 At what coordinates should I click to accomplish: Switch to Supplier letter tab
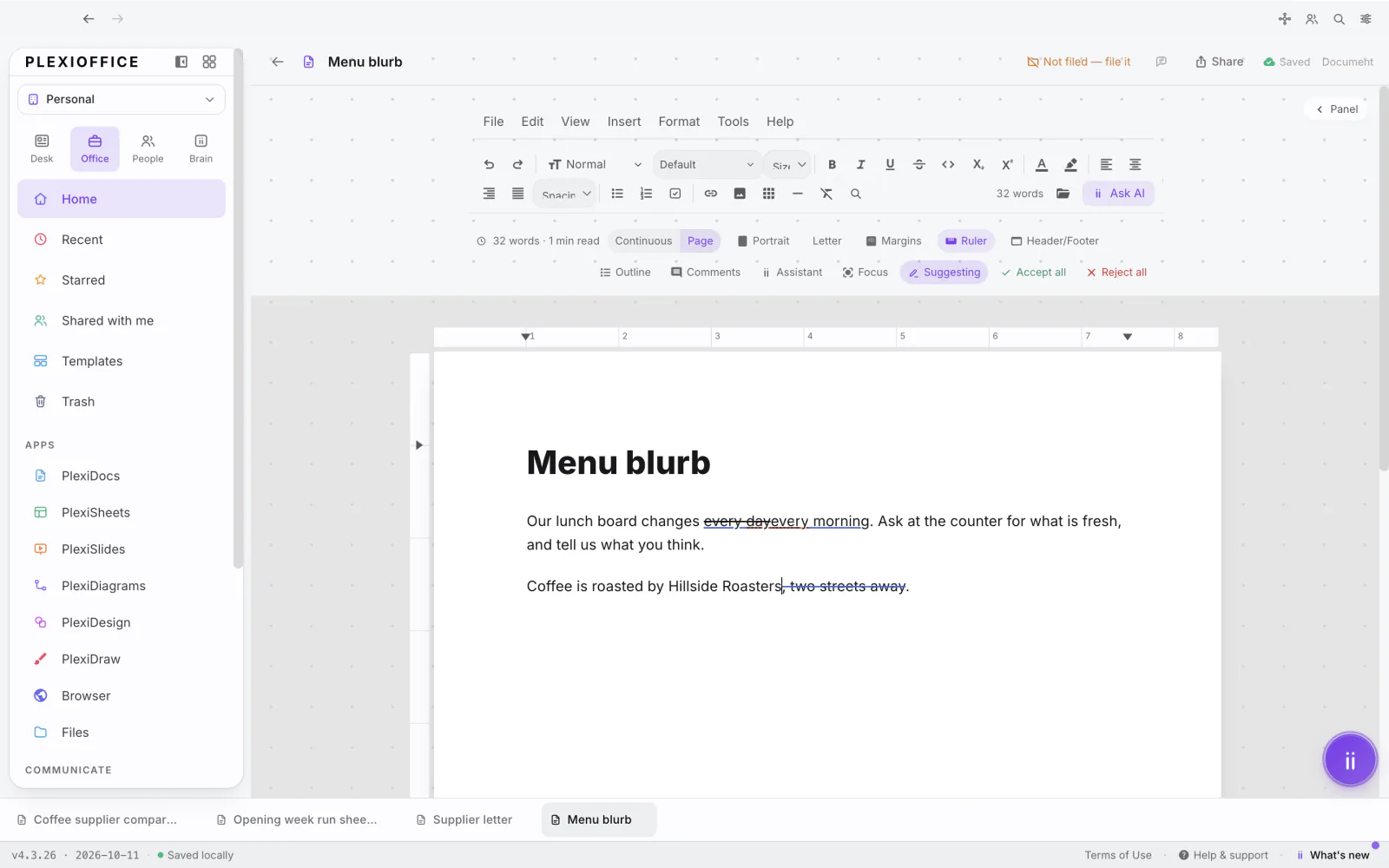464,819
